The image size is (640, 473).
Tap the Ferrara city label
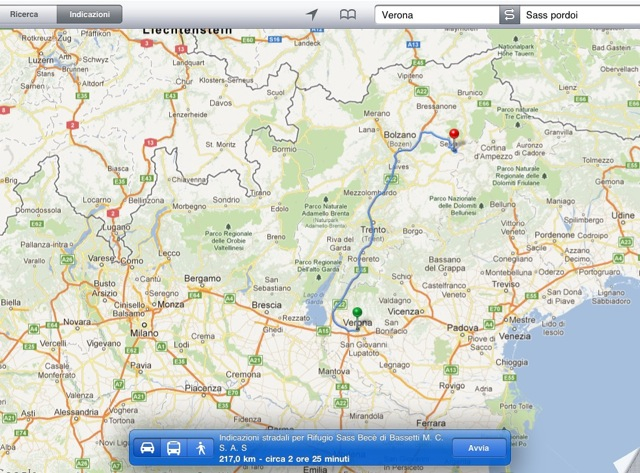tap(431, 423)
